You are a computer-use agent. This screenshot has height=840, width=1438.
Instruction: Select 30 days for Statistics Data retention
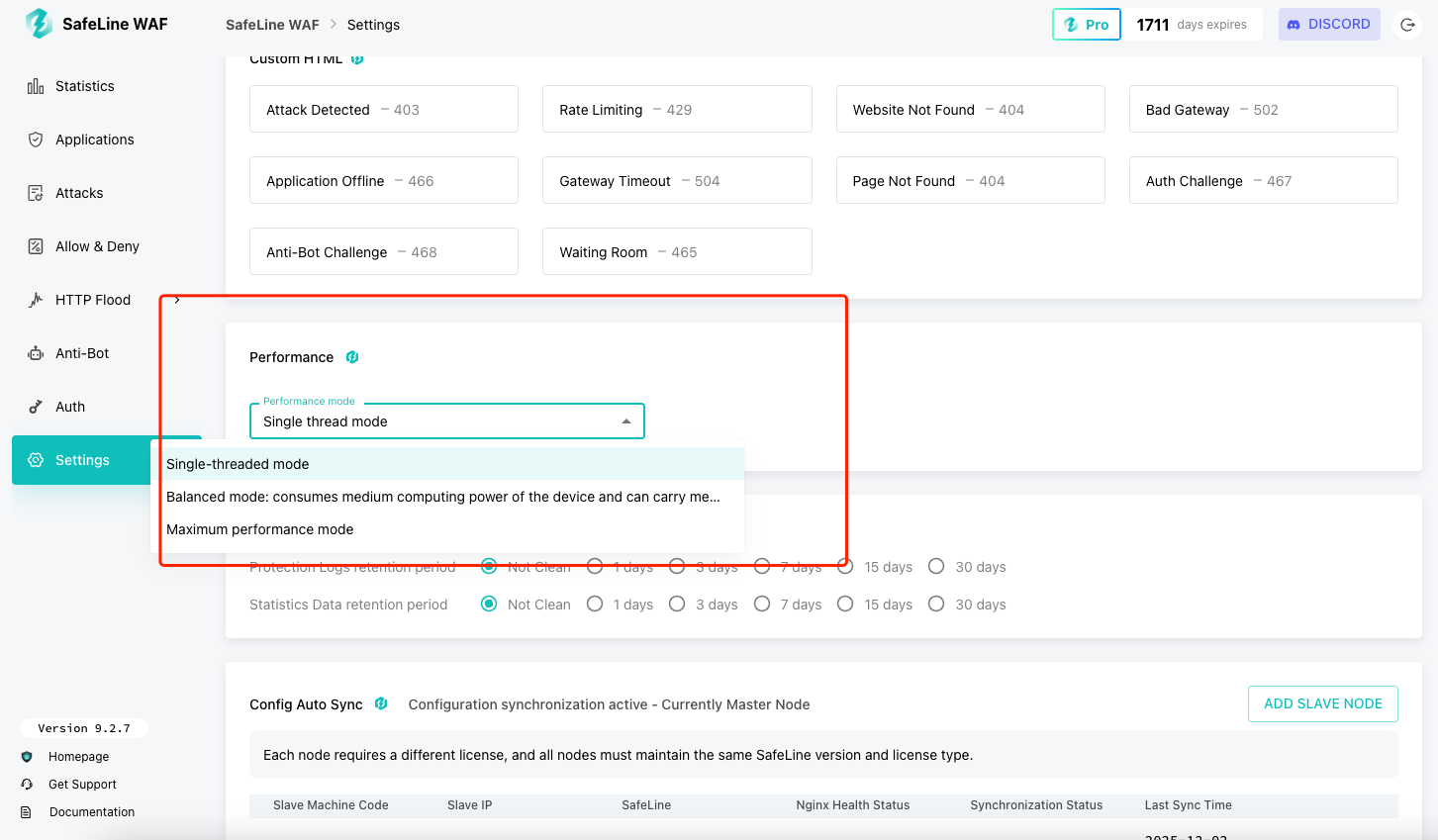click(x=936, y=604)
